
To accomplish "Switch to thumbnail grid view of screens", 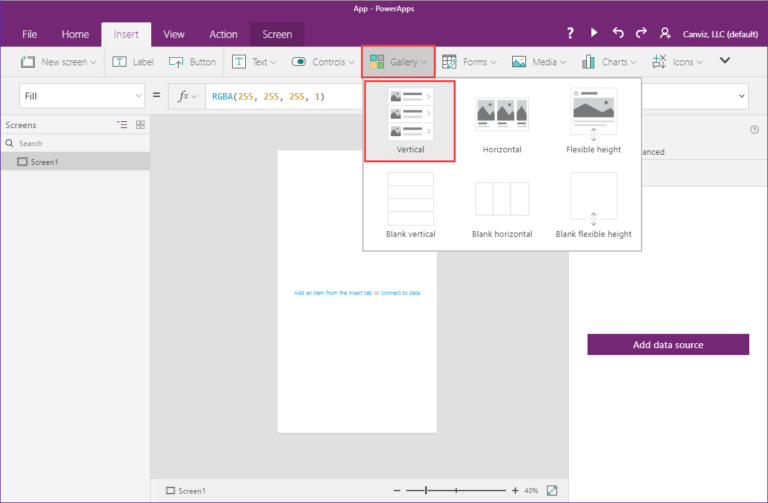I will click(140, 125).
